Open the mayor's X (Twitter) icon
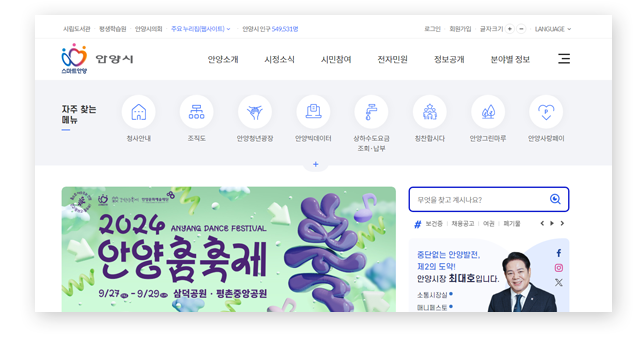 [558, 282]
